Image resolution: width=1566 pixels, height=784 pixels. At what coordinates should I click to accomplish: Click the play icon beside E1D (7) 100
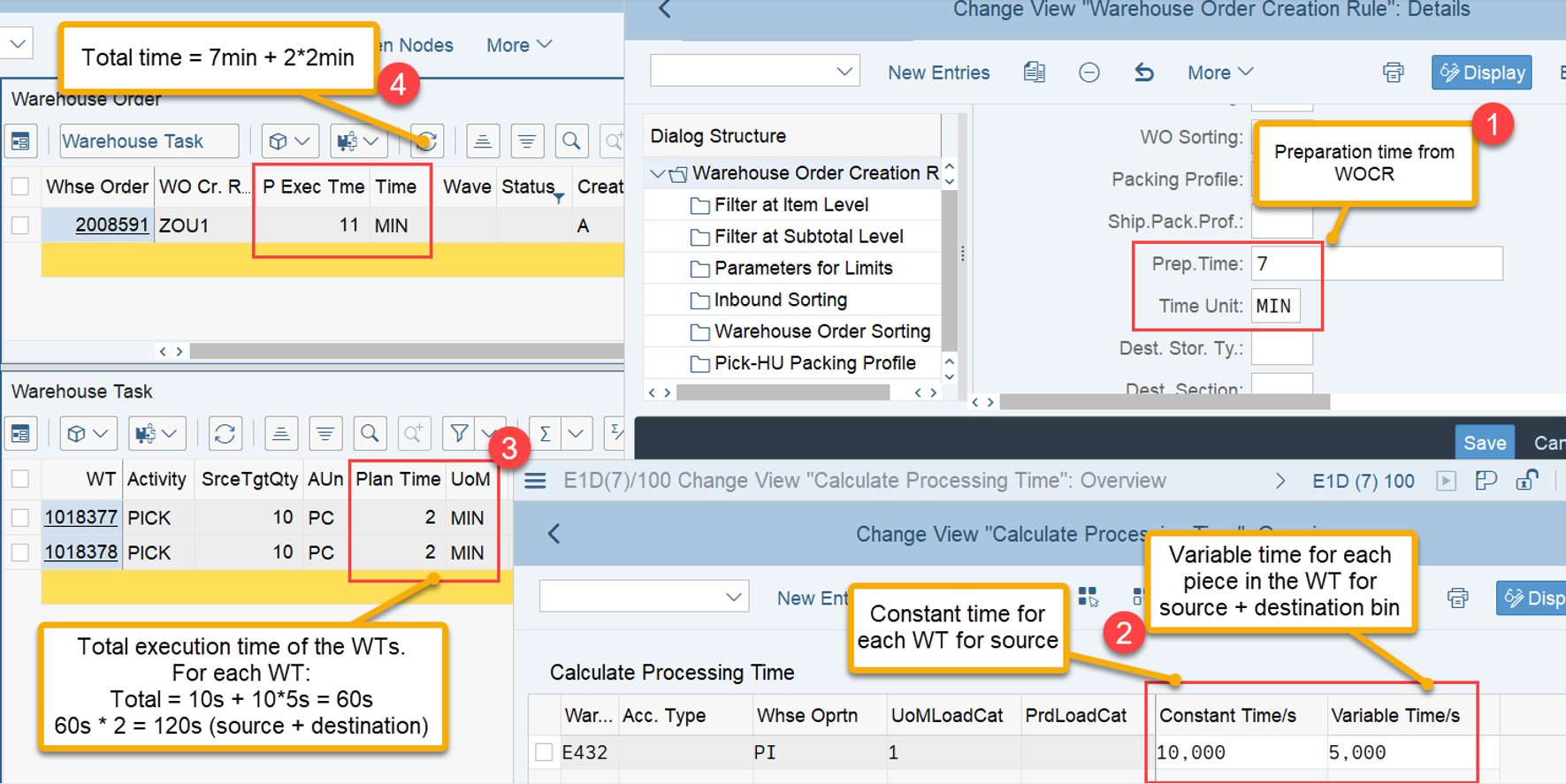tap(1447, 481)
